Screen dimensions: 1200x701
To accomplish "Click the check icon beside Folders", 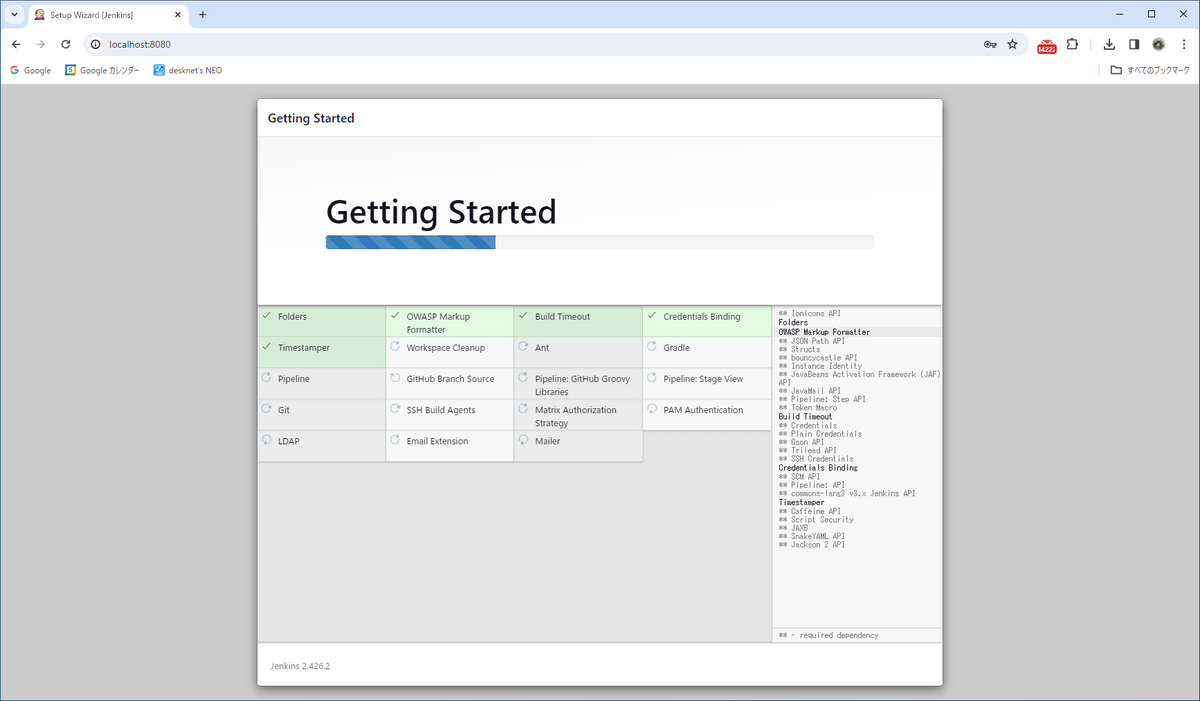I will click(x=266, y=316).
